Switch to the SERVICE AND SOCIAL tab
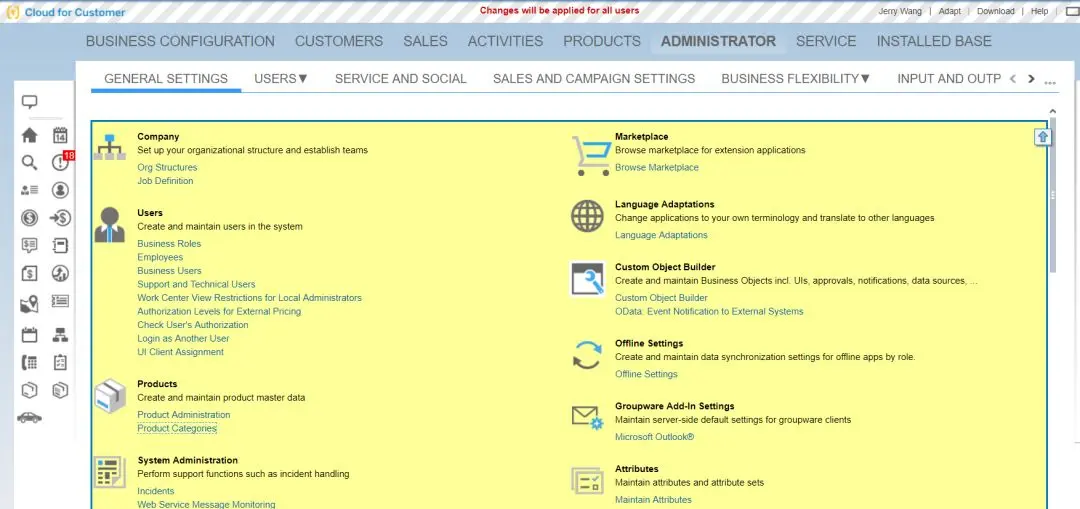The height and width of the screenshot is (509, 1080). (x=401, y=79)
